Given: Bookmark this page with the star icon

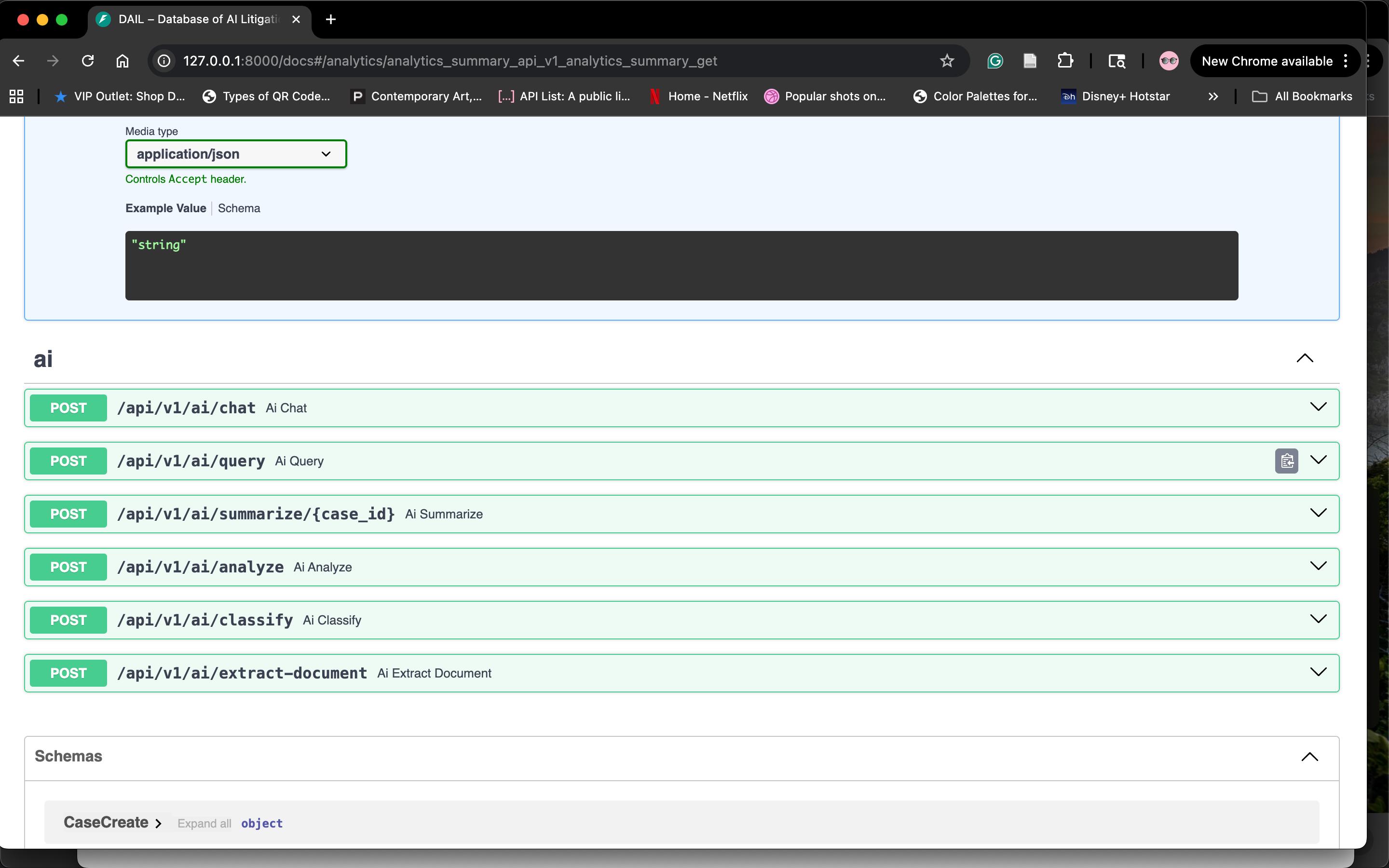Looking at the screenshot, I should click(x=946, y=61).
